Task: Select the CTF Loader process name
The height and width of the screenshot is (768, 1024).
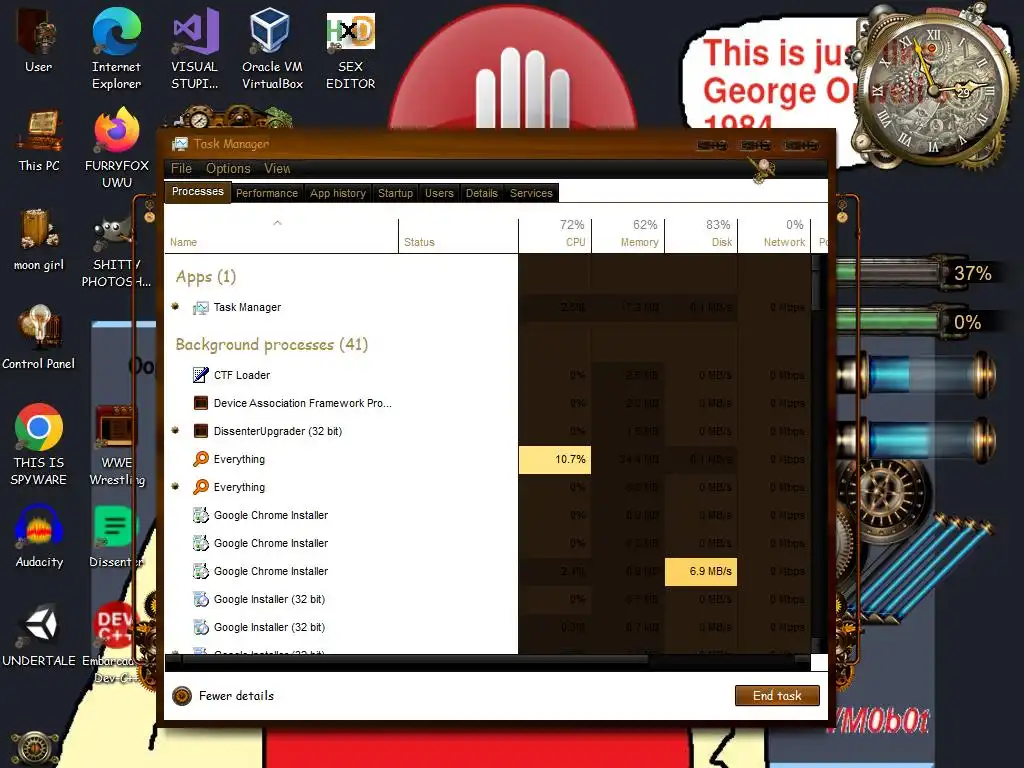Action: 242,376
